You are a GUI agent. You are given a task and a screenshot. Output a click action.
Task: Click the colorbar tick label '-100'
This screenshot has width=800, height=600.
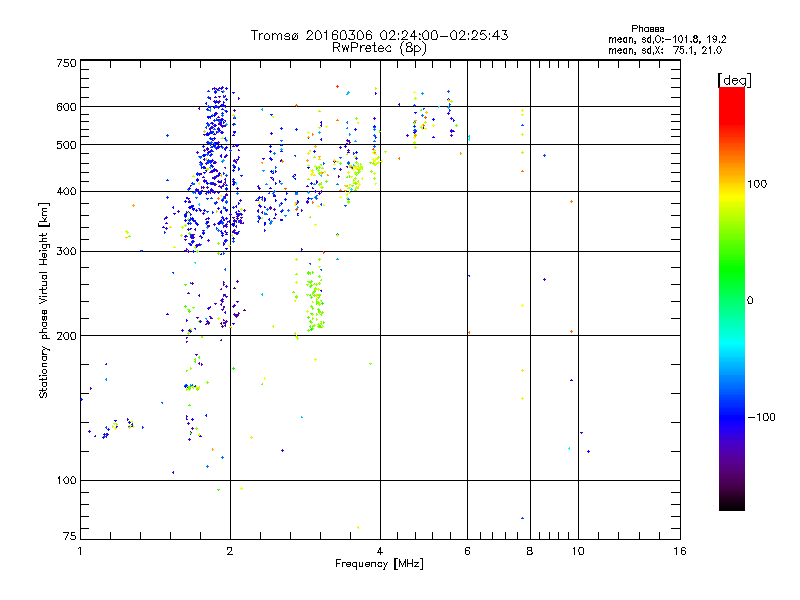tap(761, 417)
